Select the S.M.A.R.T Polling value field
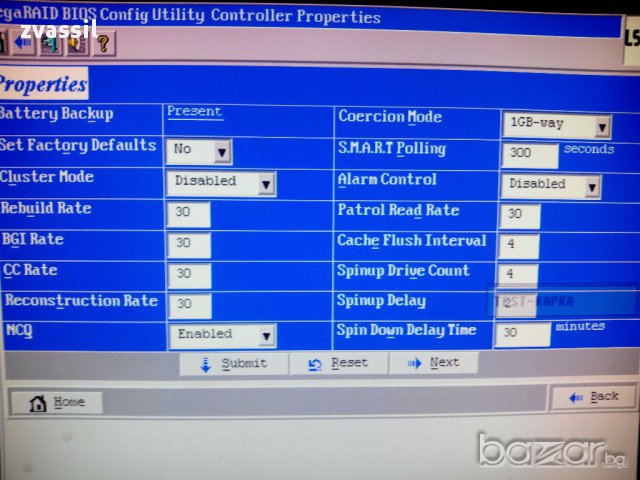 pos(529,155)
